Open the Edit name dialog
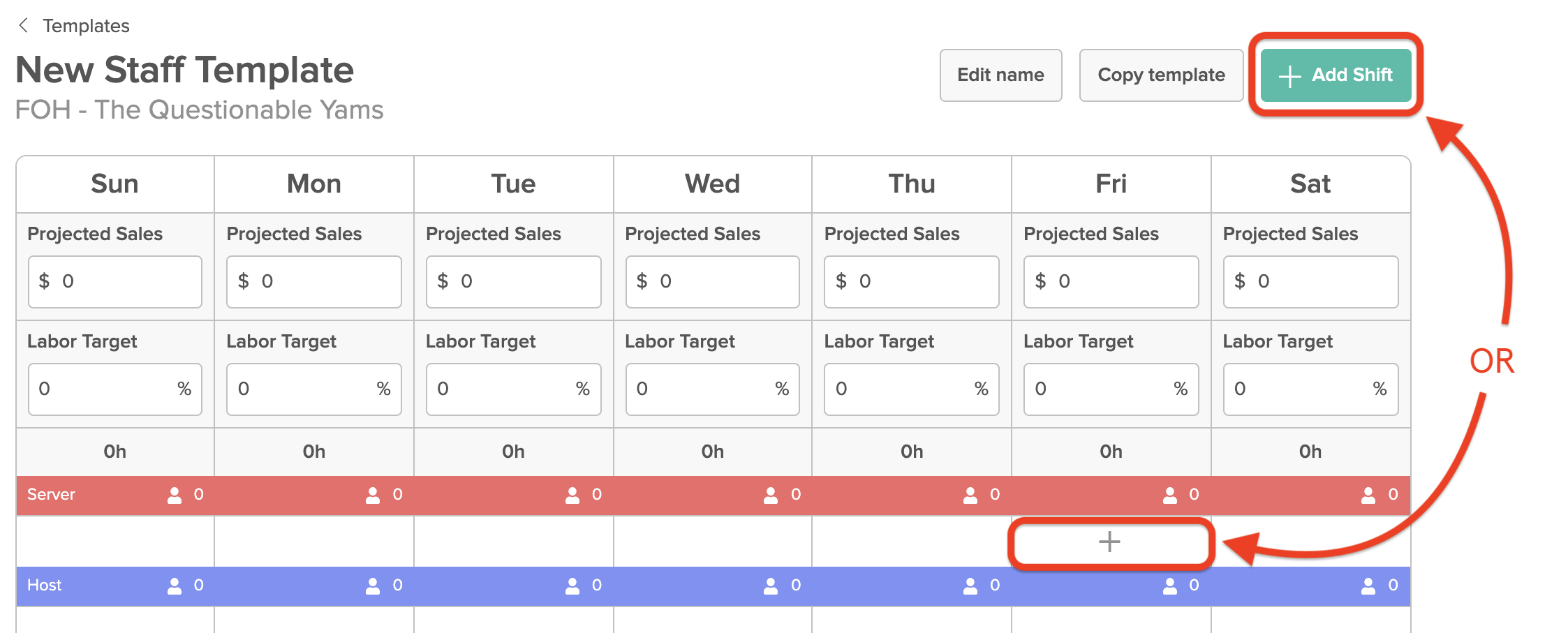Screen dimensions: 1568x633 [1000, 75]
